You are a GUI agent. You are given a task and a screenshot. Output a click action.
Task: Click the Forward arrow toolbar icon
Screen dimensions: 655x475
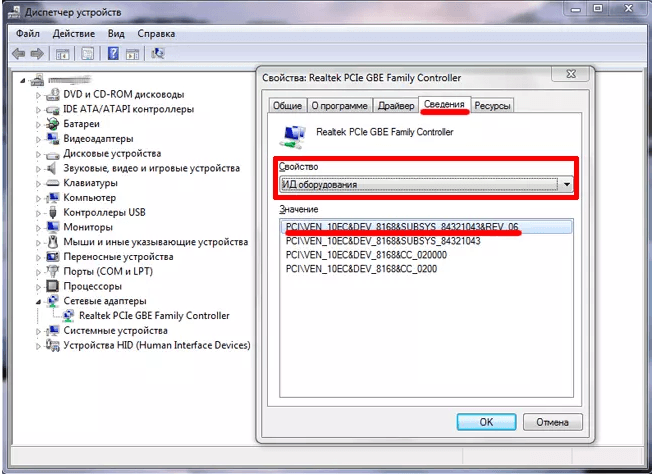click(x=38, y=53)
